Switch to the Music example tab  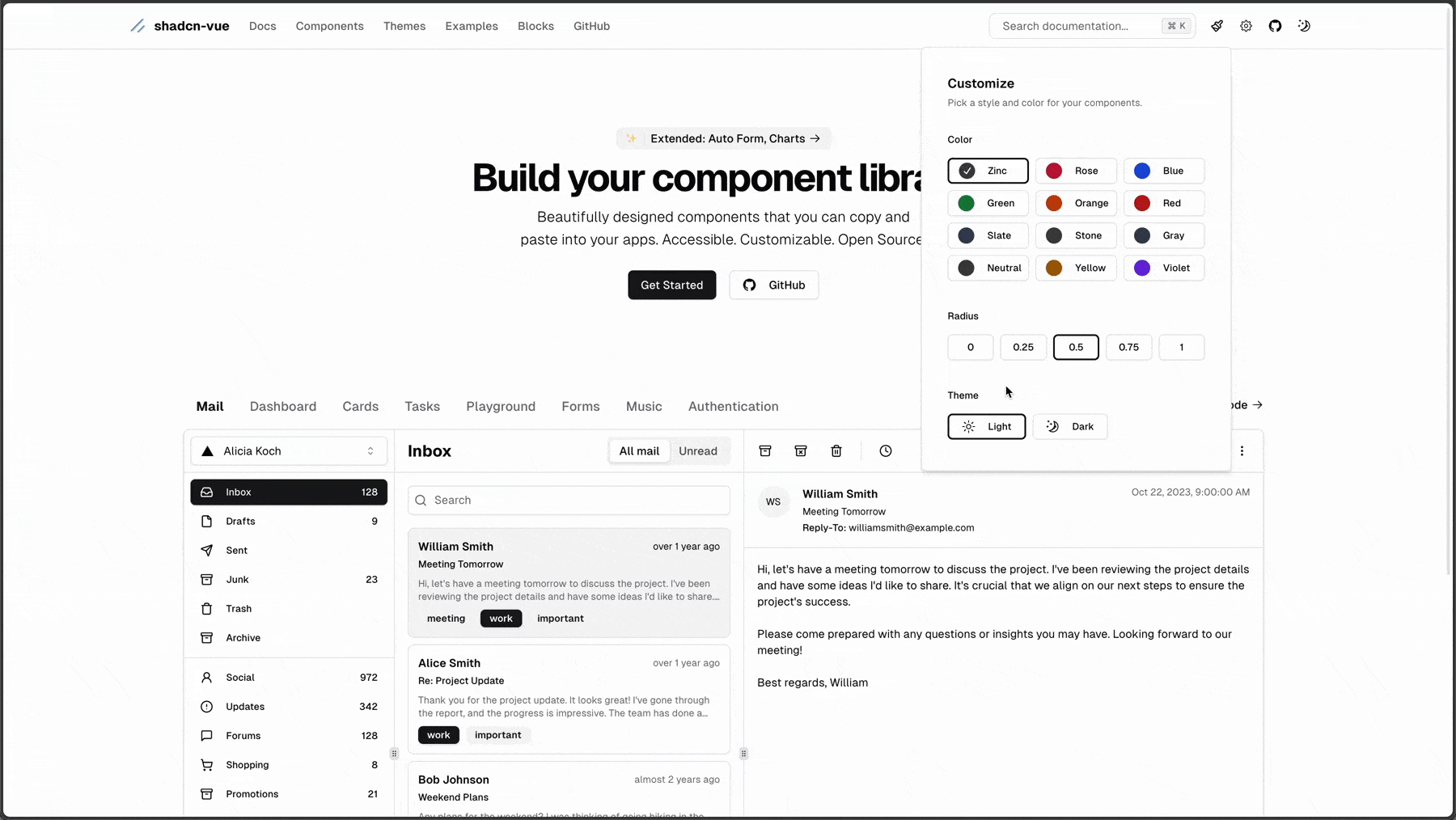(644, 406)
